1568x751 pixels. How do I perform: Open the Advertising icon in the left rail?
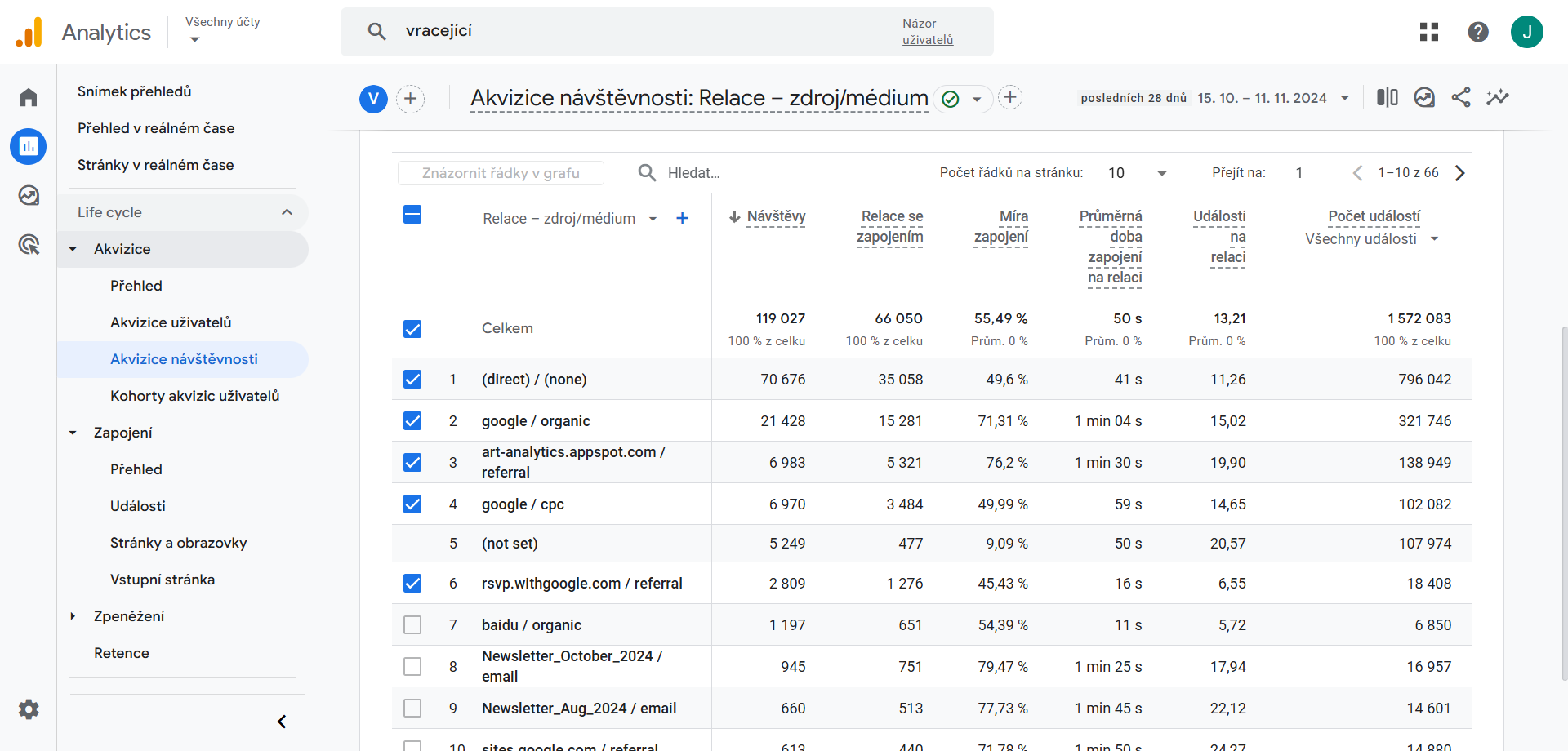pyautogui.click(x=29, y=244)
